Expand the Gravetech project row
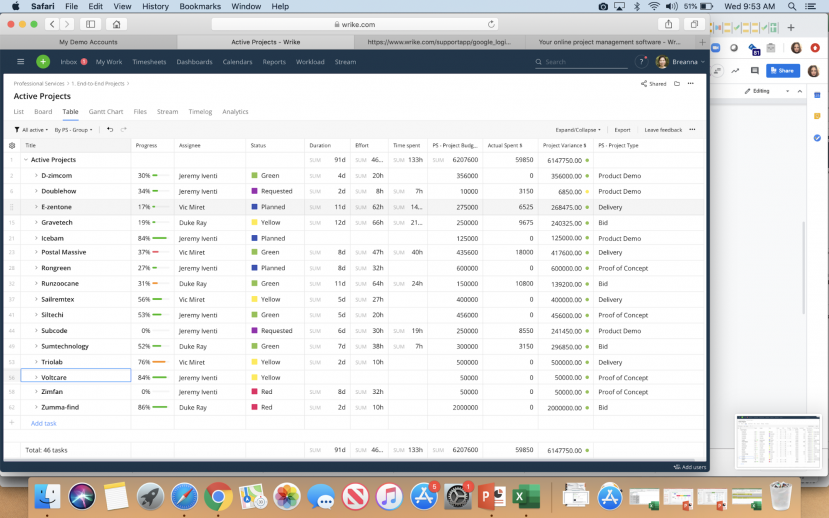Screen dimensions: 829x518 point(36,223)
